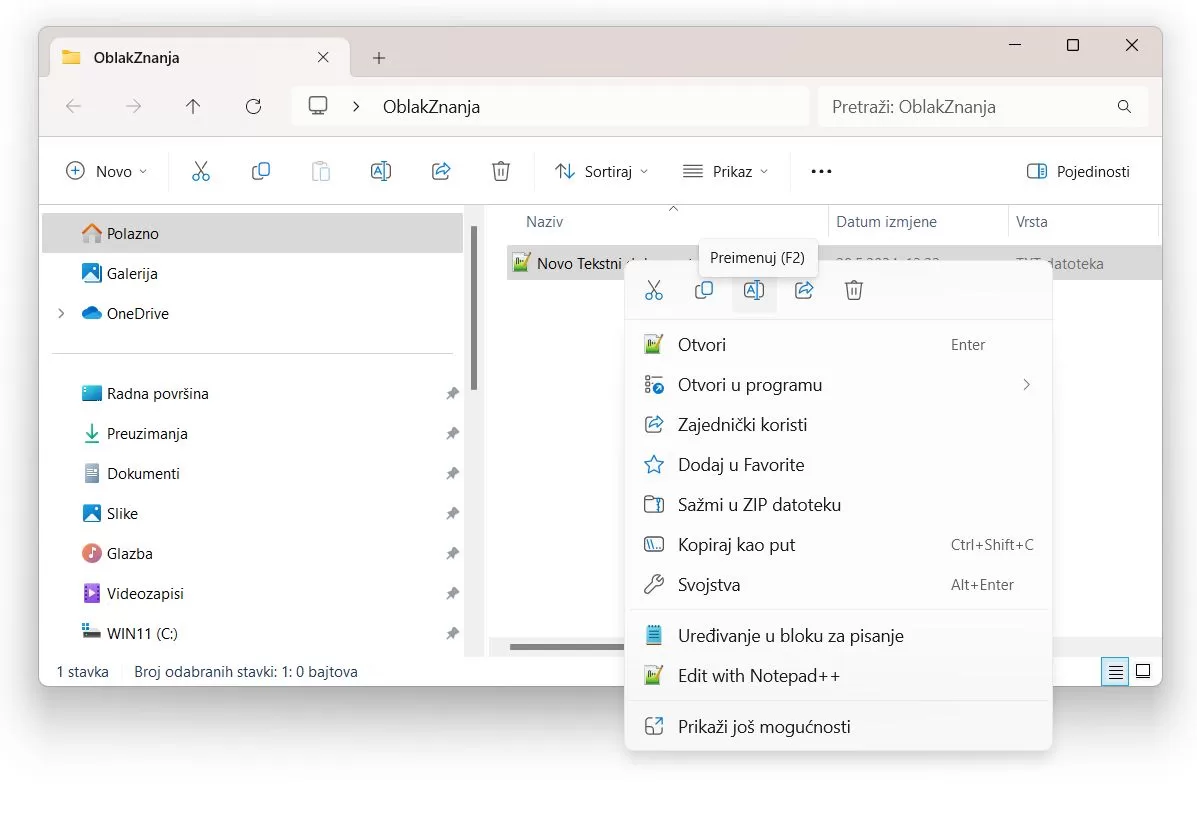1197x820 pixels.
Task: Toggle the Pojedinosti details pane
Action: point(1078,171)
